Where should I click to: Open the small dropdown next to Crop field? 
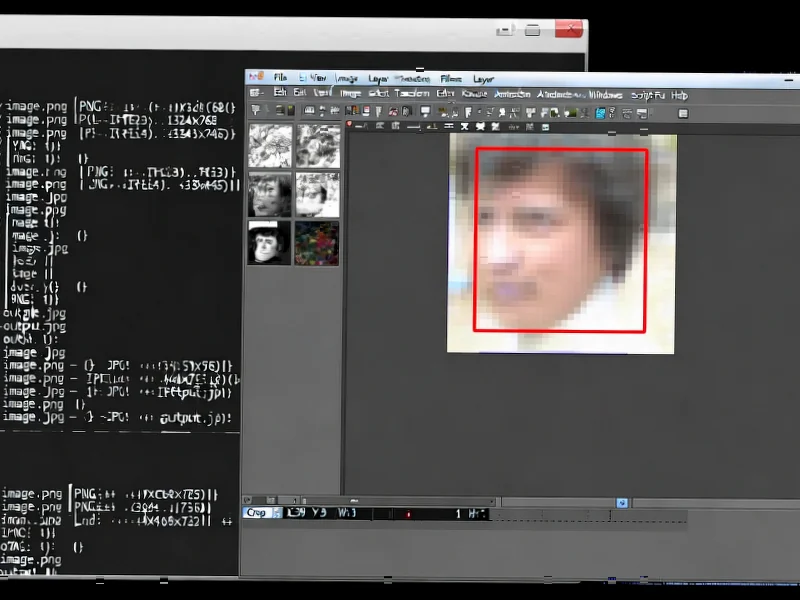(278, 512)
